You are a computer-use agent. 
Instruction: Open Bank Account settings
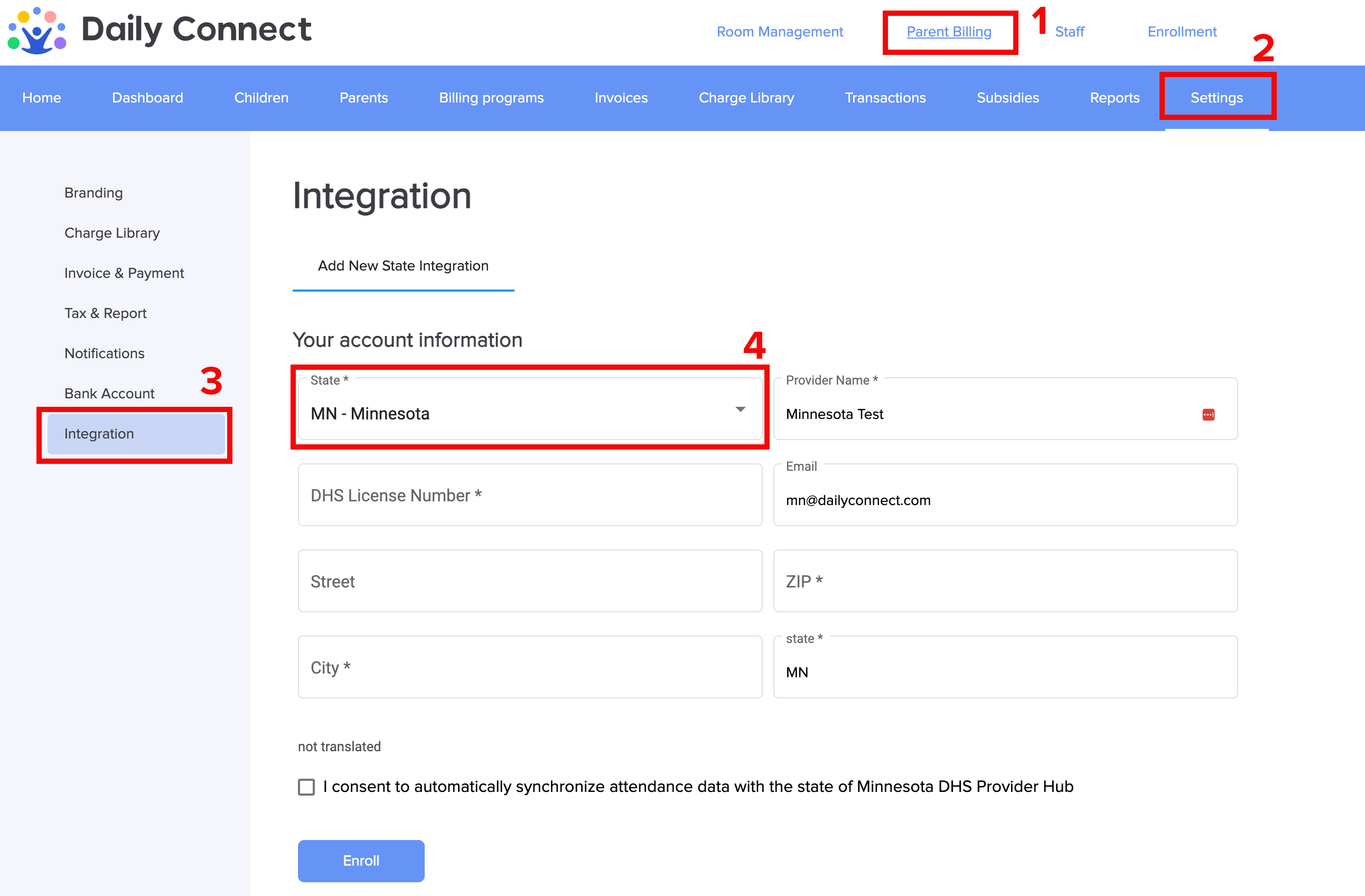tap(109, 394)
